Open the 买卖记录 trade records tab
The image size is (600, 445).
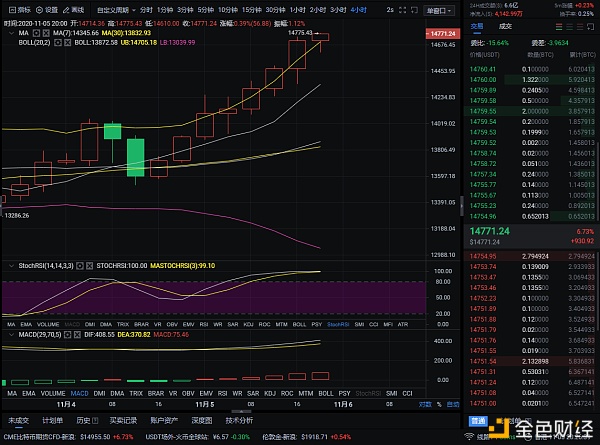click(x=123, y=421)
